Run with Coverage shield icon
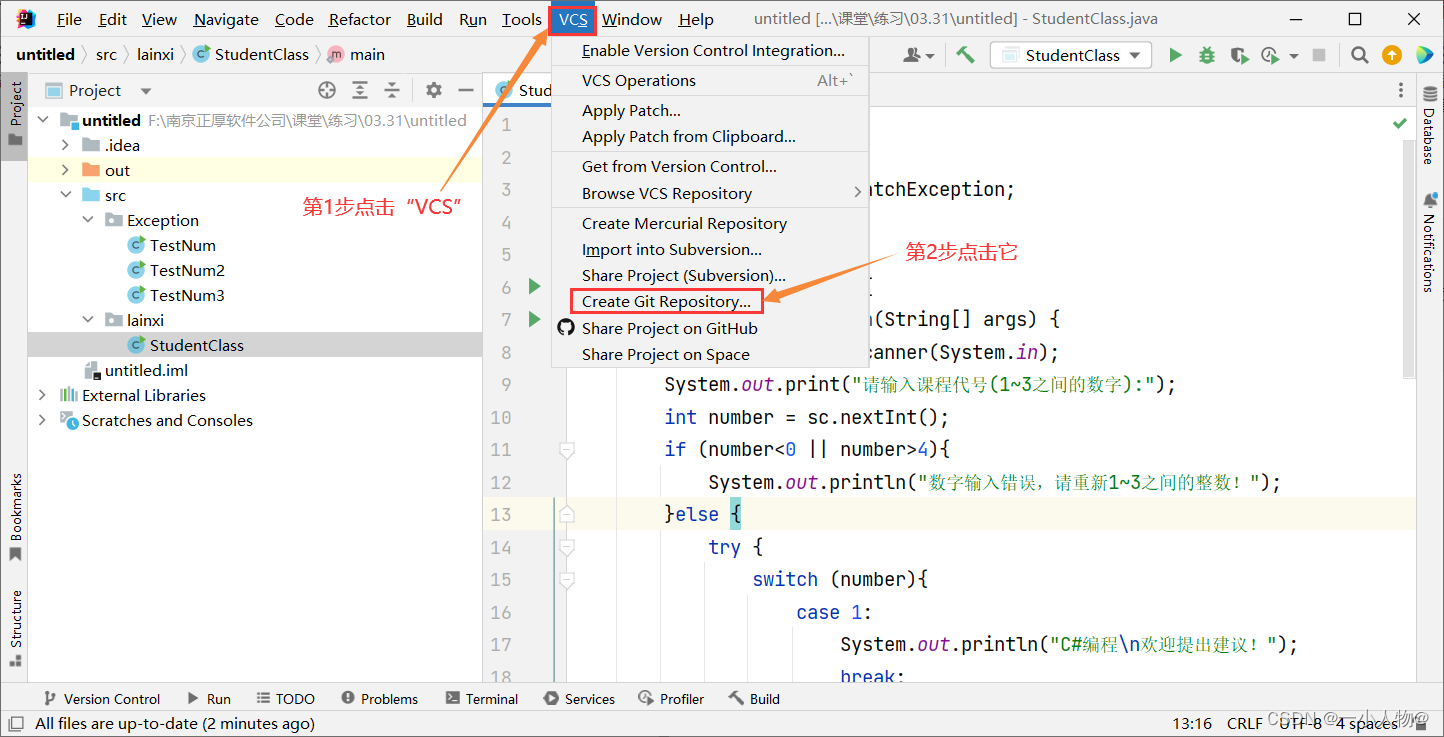The image size is (1444, 737). (1239, 55)
